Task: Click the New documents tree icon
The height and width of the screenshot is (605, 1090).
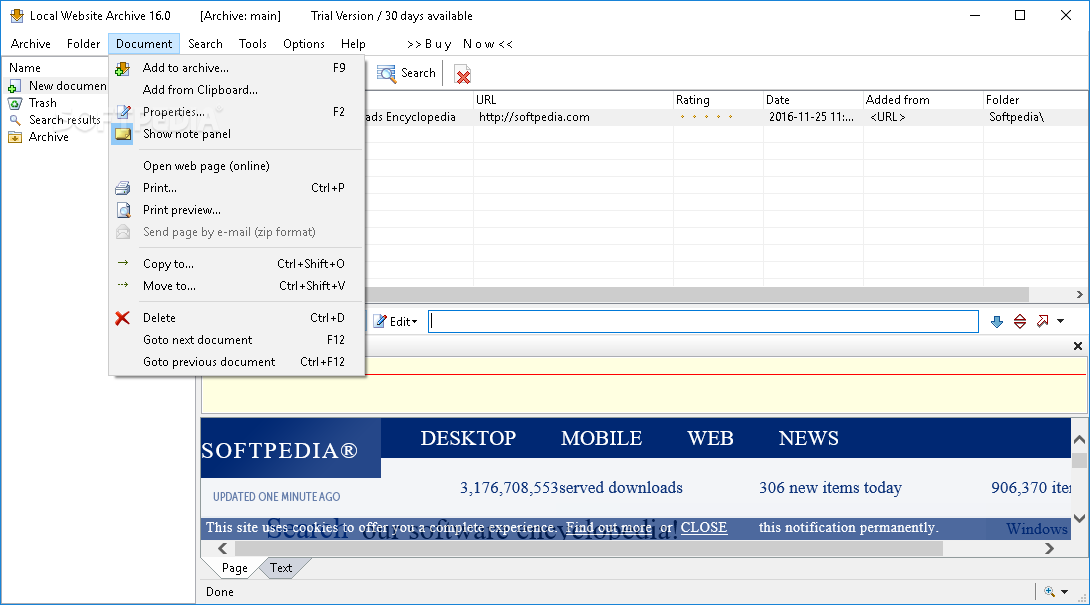Action: (x=14, y=86)
